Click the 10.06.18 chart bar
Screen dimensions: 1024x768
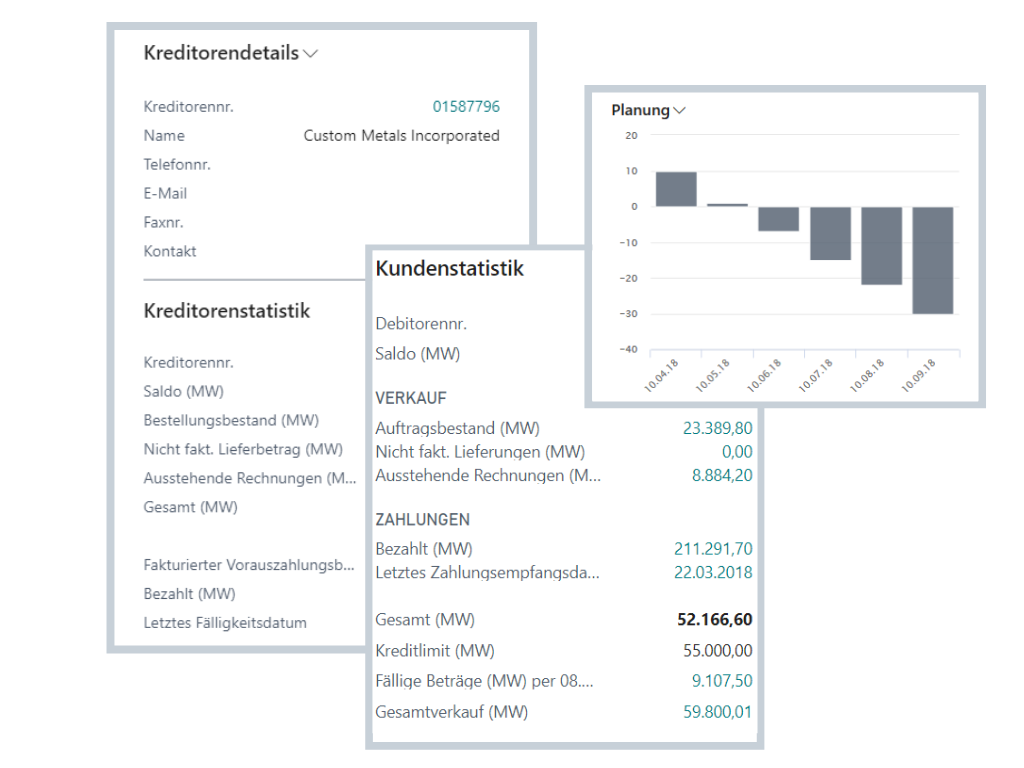[x=778, y=219]
